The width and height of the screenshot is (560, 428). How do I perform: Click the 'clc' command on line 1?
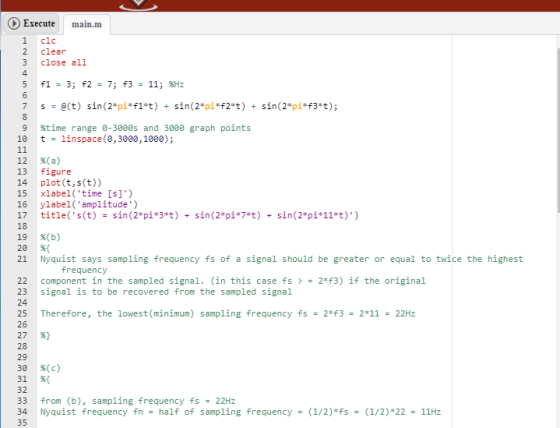[x=48, y=41]
